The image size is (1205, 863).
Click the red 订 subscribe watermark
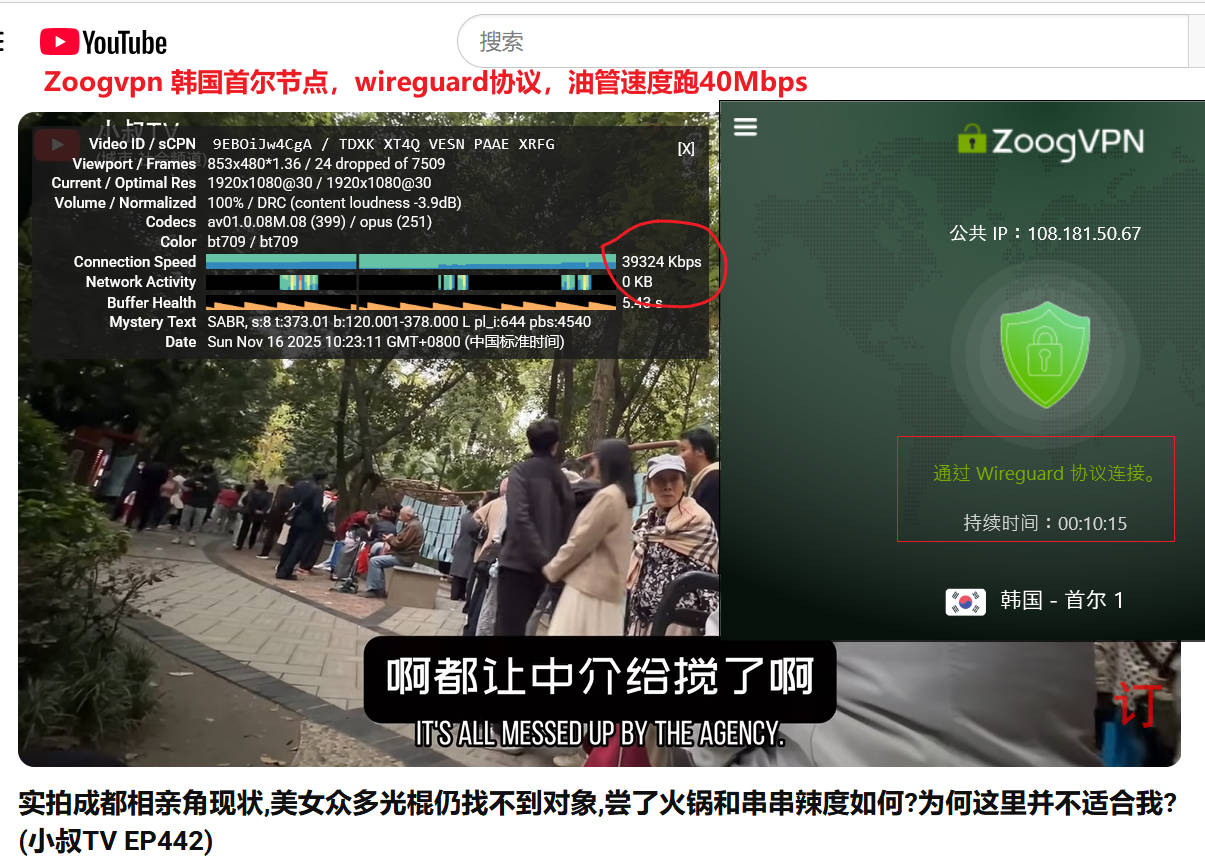click(x=1138, y=704)
